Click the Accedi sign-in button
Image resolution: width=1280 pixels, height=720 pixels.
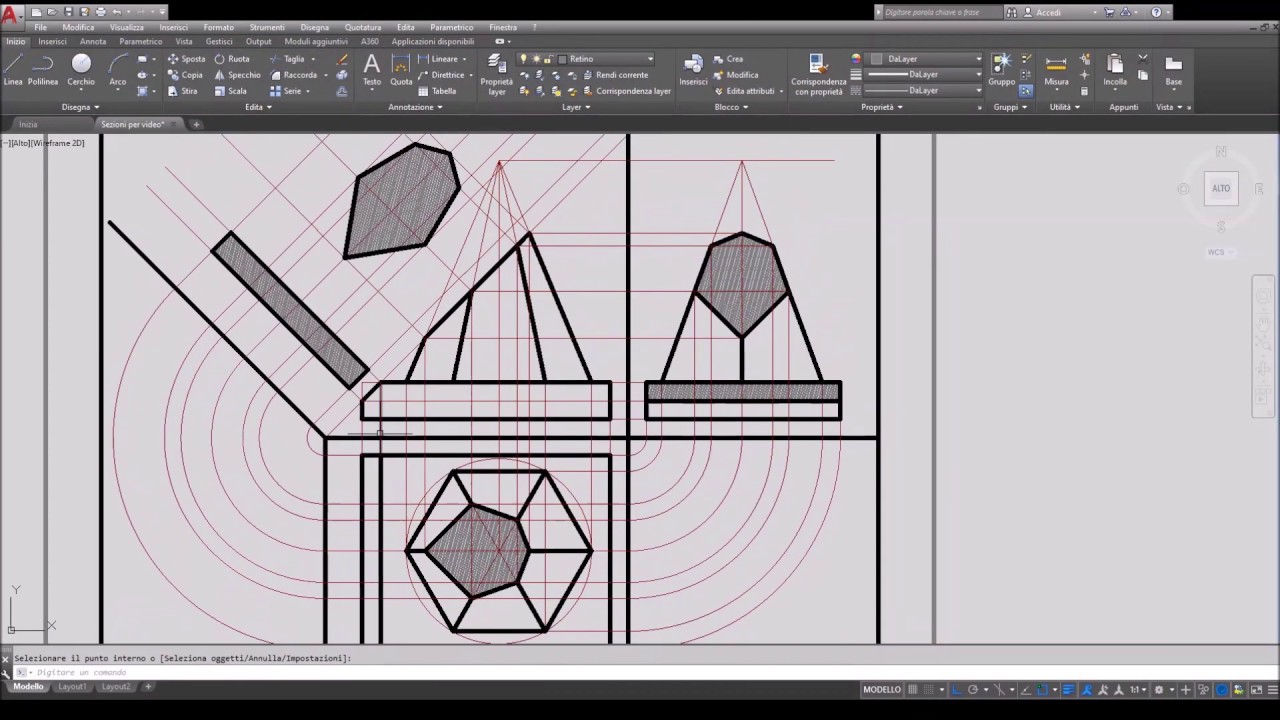(x=1049, y=12)
